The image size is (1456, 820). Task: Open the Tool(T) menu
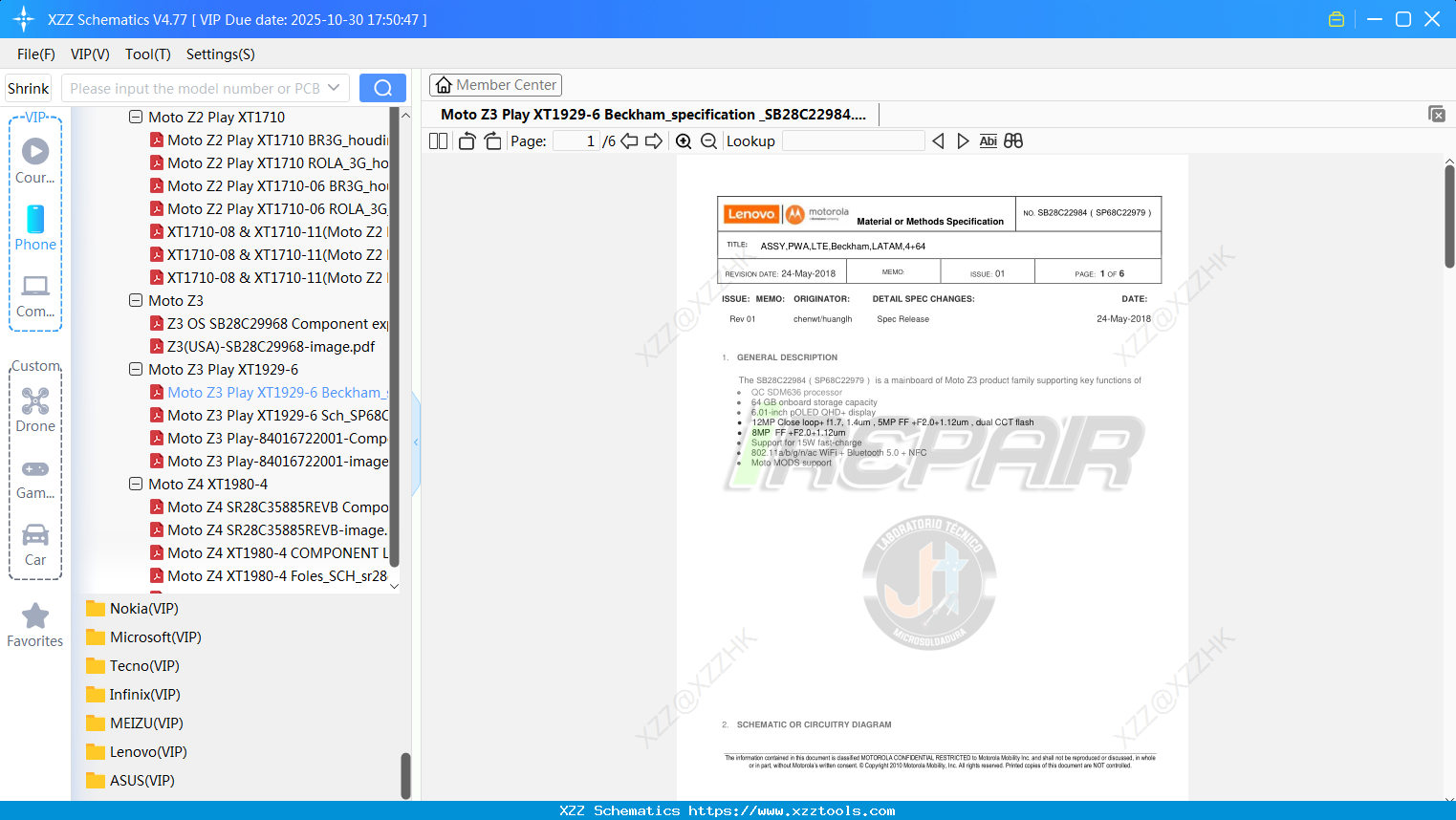148,54
